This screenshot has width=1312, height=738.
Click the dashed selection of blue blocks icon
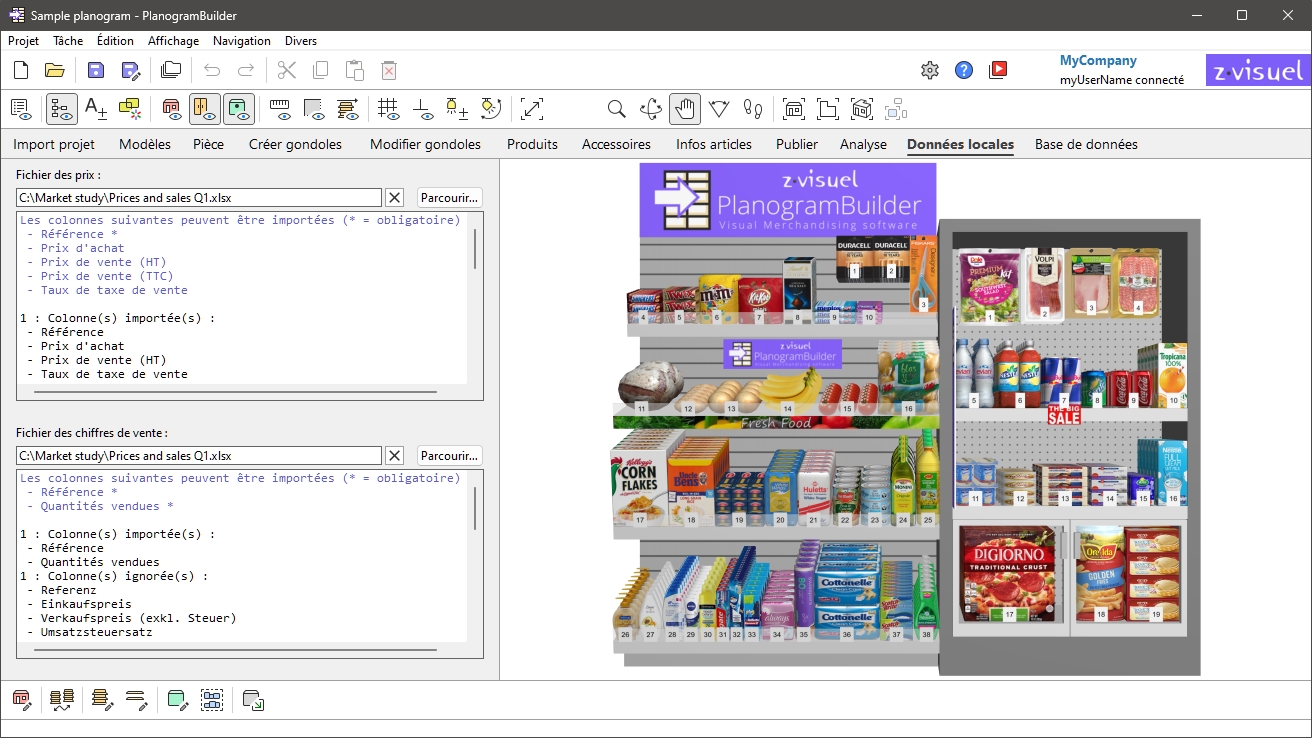point(212,700)
